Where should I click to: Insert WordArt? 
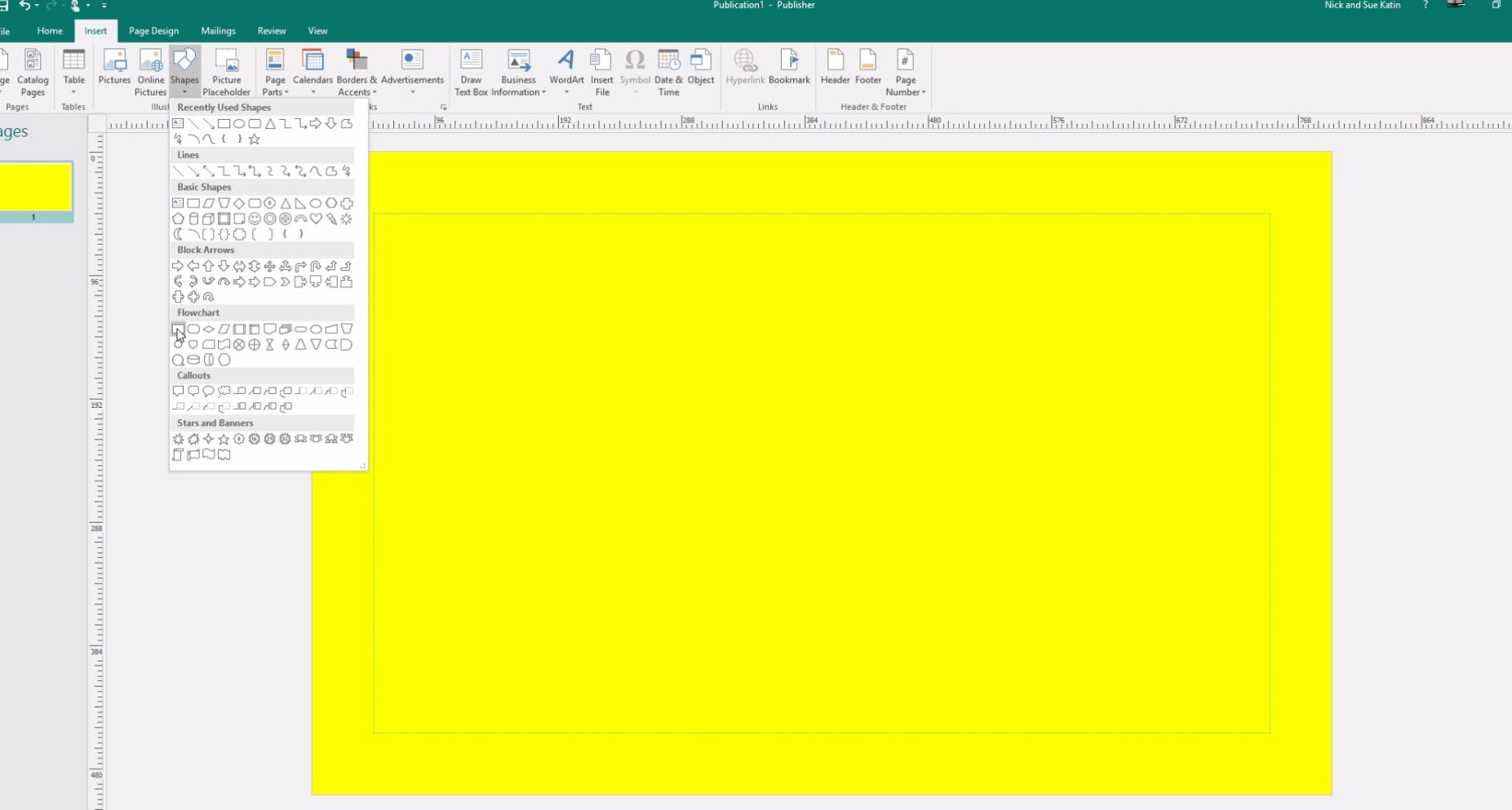(565, 72)
